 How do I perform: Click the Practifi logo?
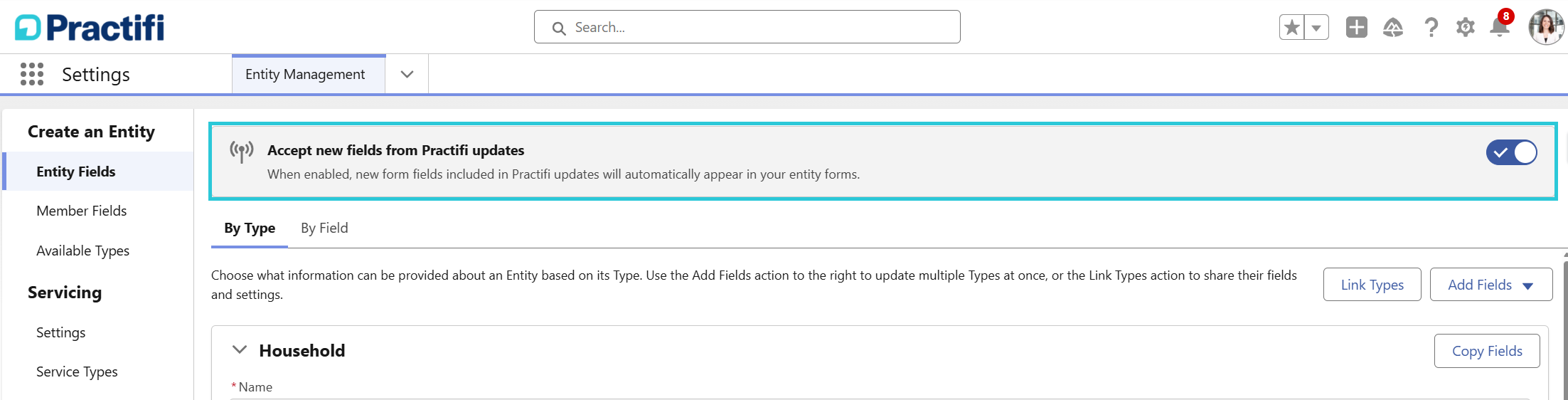[90, 28]
